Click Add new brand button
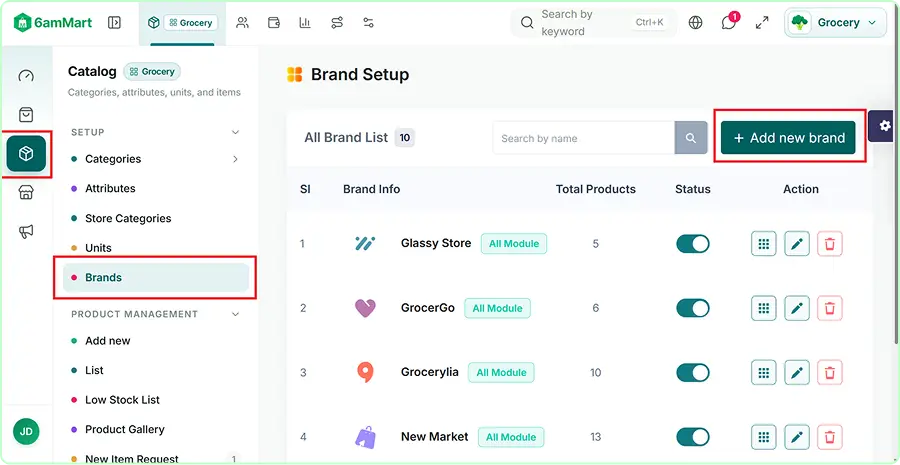The height and width of the screenshot is (465, 900). (x=788, y=138)
